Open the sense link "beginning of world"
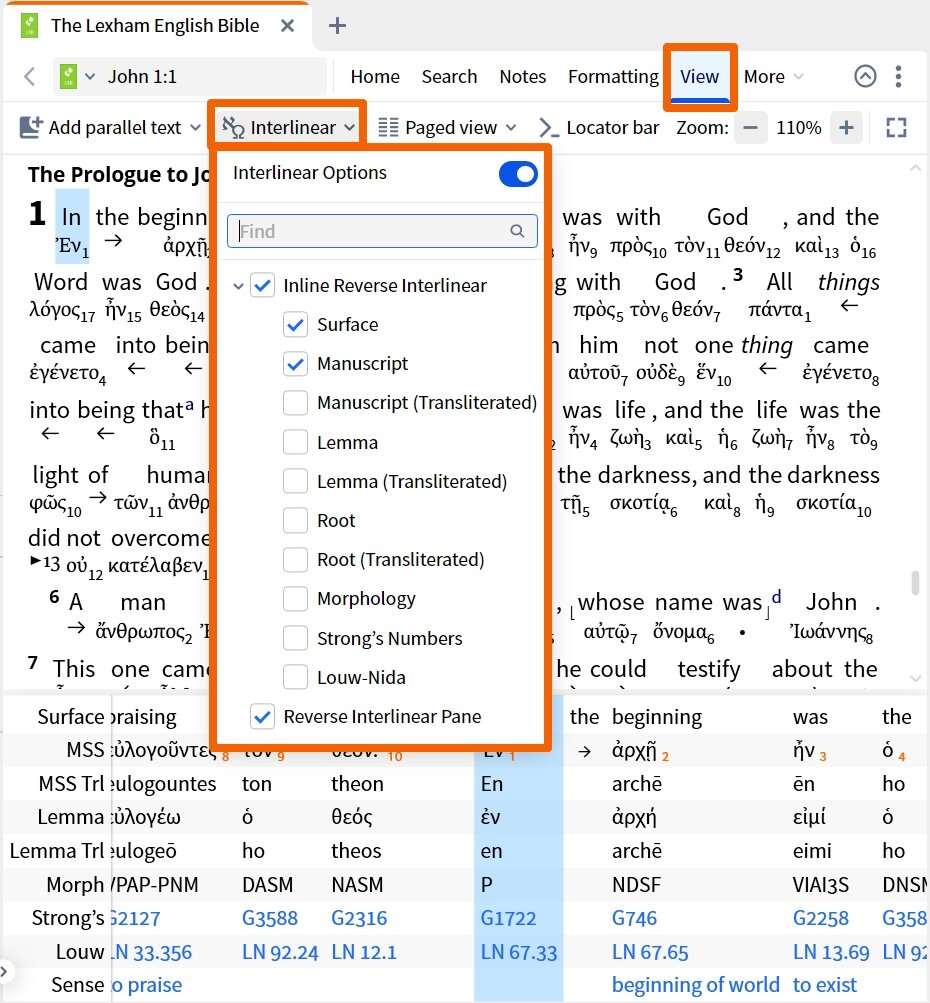The height and width of the screenshot is (1003, 930). point(695,984)
